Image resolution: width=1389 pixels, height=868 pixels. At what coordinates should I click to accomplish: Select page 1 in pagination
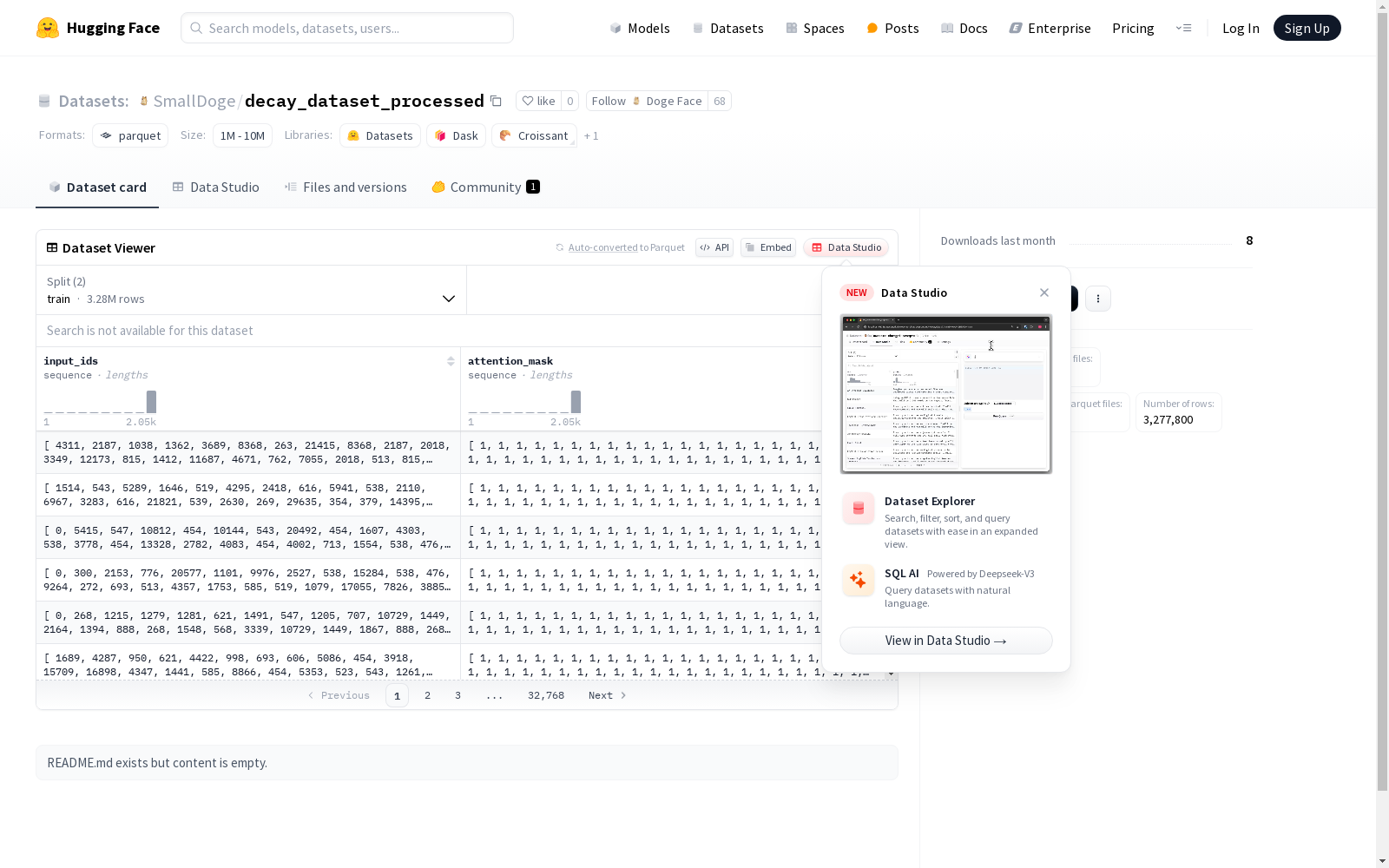tap(397, 695)
